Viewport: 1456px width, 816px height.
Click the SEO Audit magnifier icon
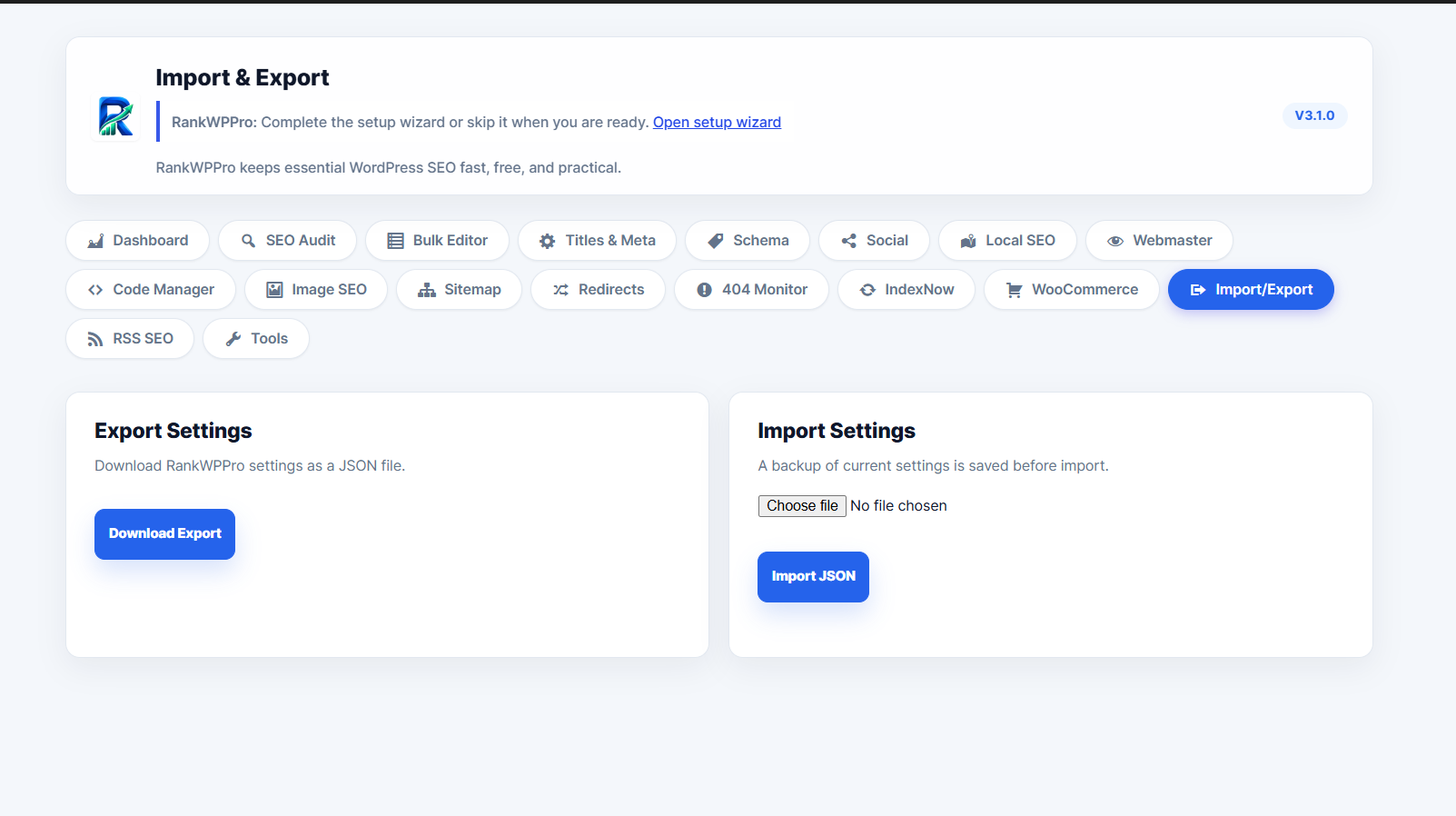point(248,241)
